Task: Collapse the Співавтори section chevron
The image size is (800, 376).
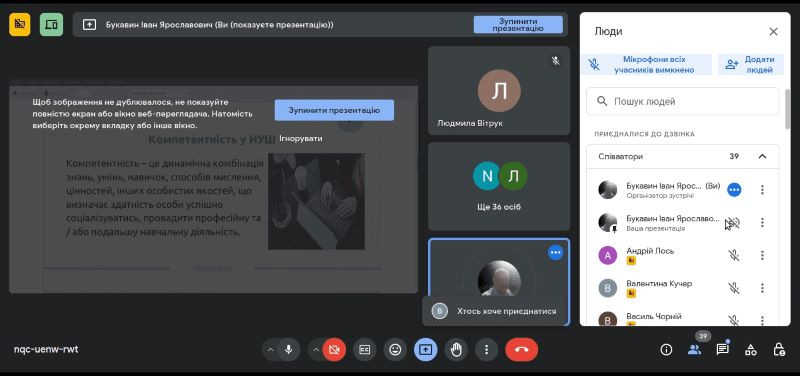Action: point(762,156)
